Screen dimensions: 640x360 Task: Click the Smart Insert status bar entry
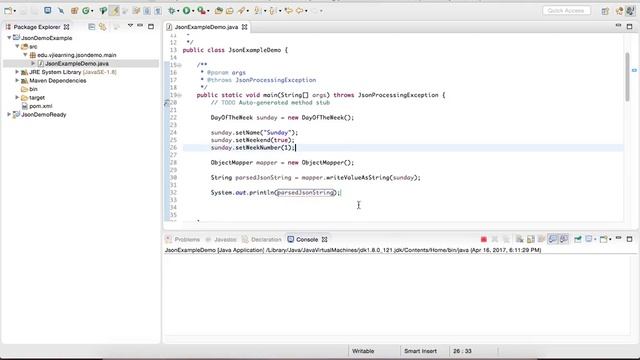point(420,351)
